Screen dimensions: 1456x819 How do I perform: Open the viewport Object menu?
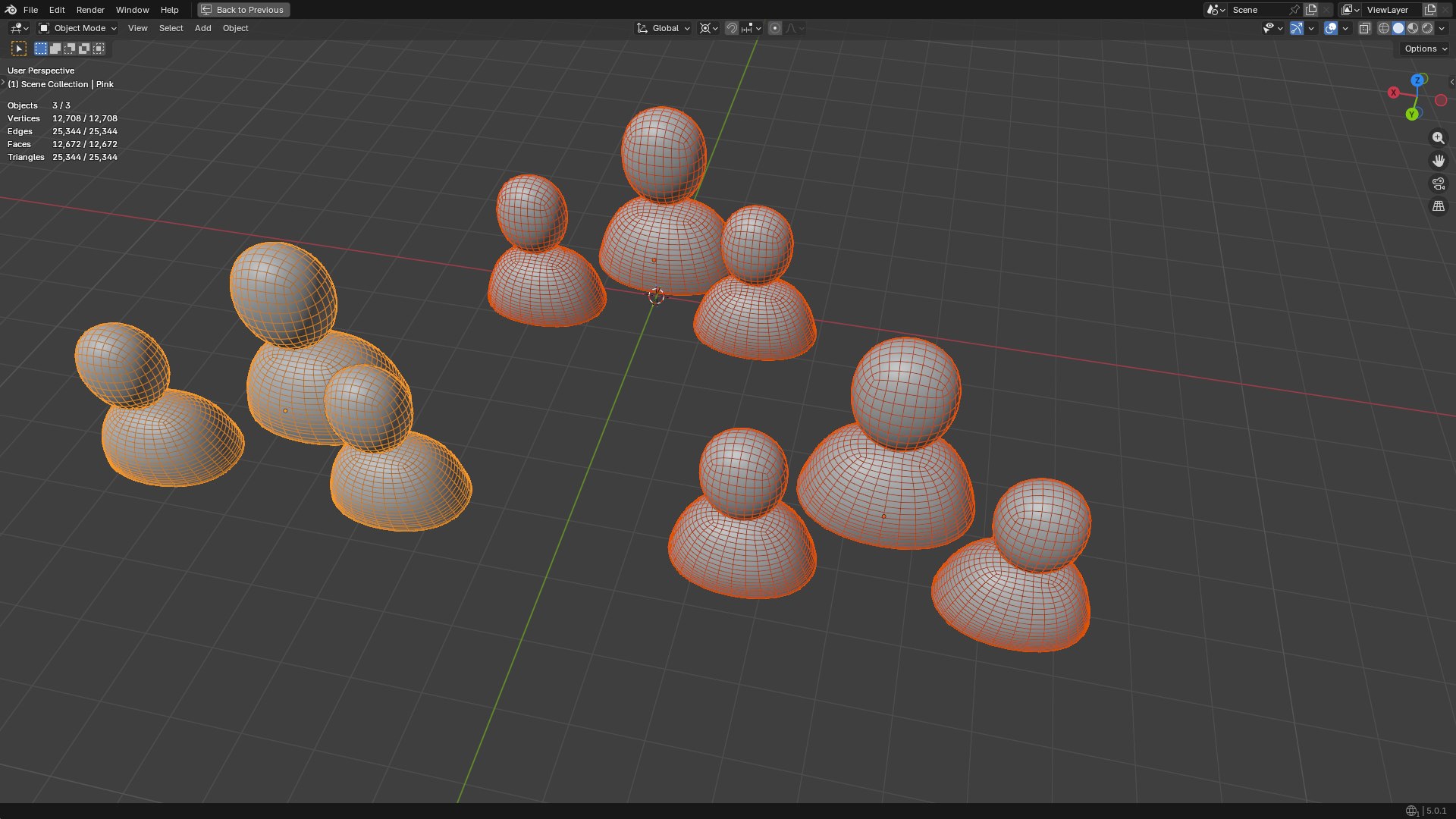tap(235, 28)
